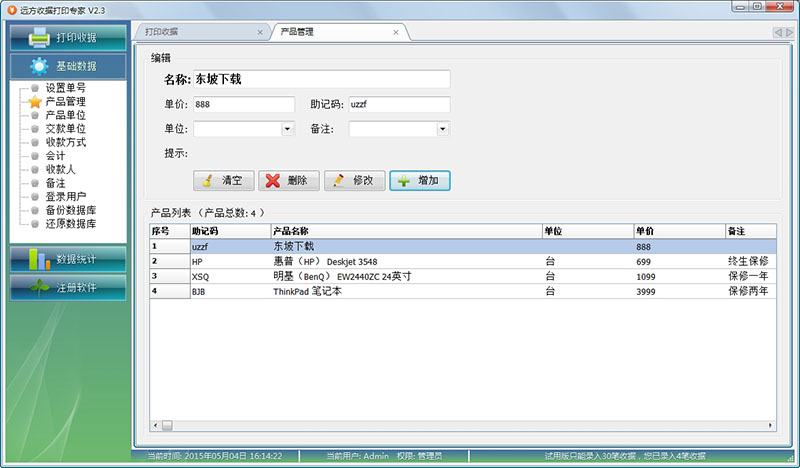Click the 清空 button
This screenshot has height=468, width=800.
[x=223, y=181]
